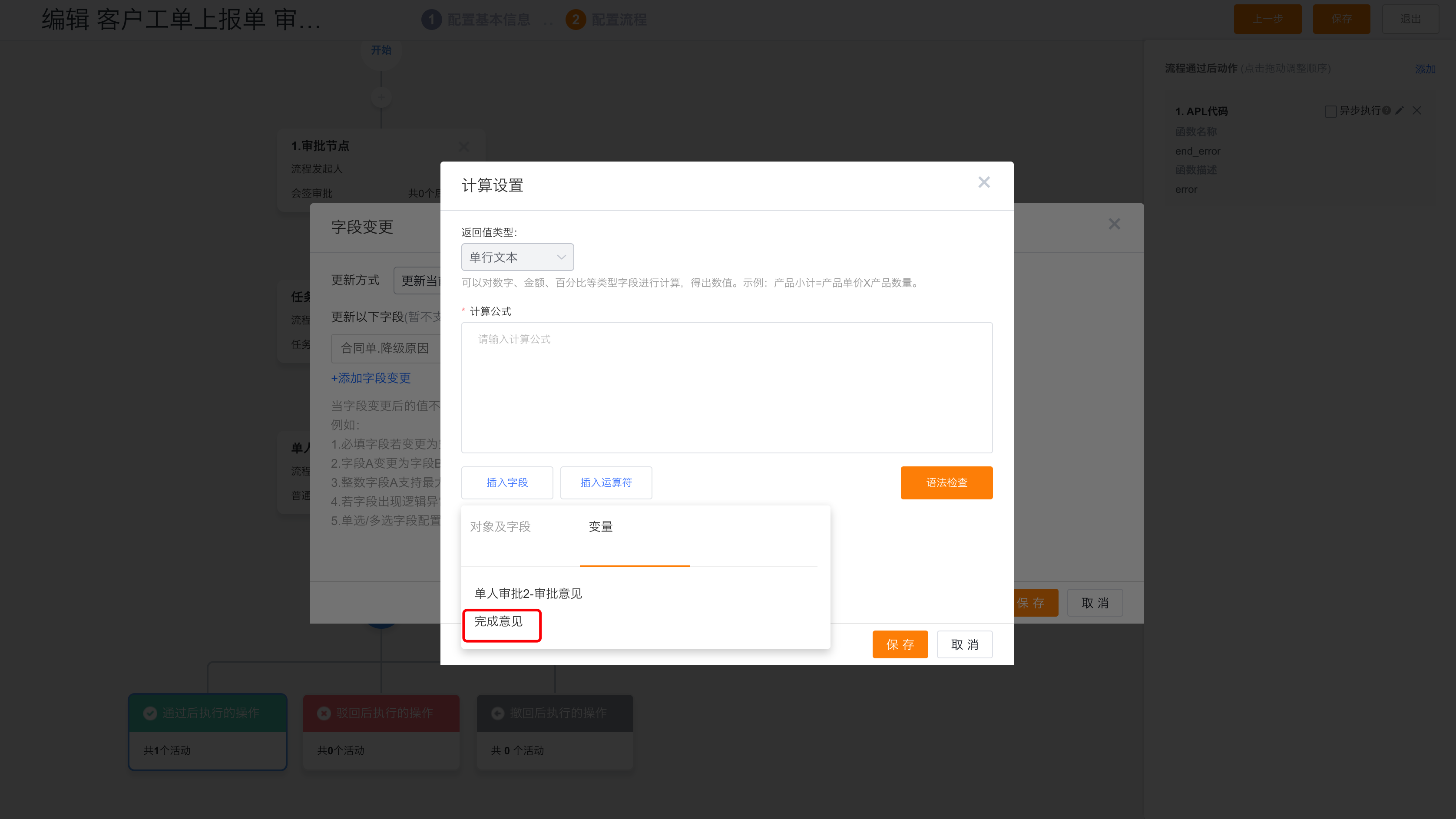Open the 单行文本 return type dropdown
The image size is (1456, 819).
516,257
